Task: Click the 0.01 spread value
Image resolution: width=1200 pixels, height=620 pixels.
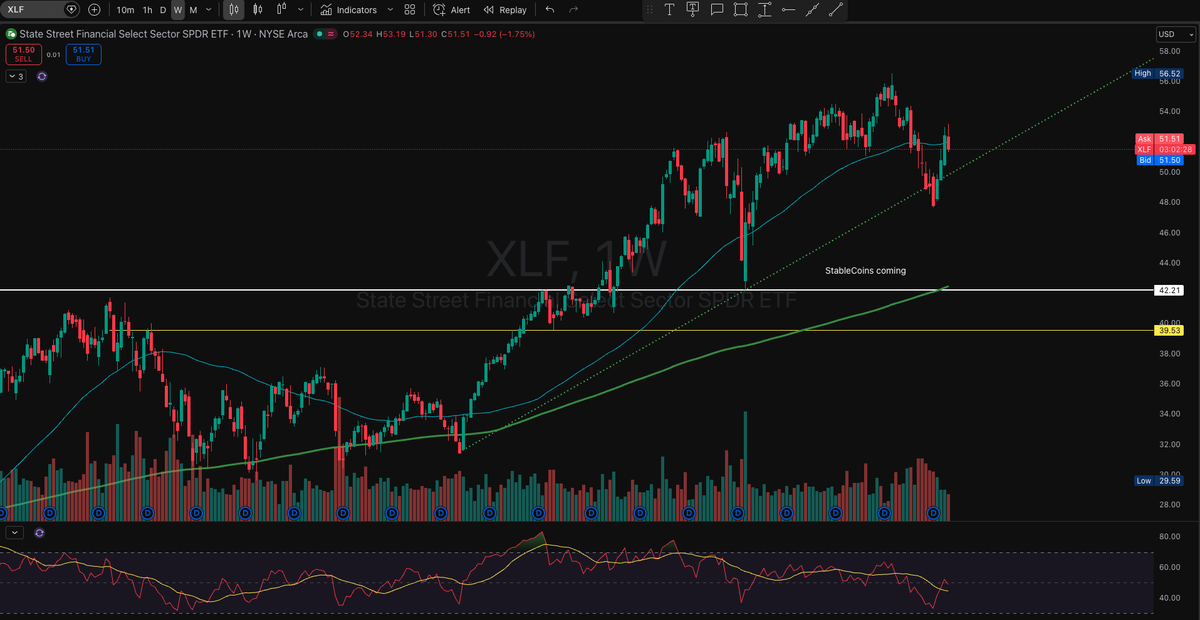Action: coord(54,54)
